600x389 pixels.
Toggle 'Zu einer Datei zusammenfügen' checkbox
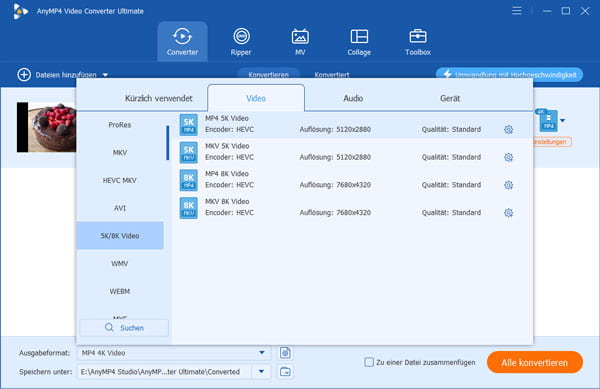369,362
